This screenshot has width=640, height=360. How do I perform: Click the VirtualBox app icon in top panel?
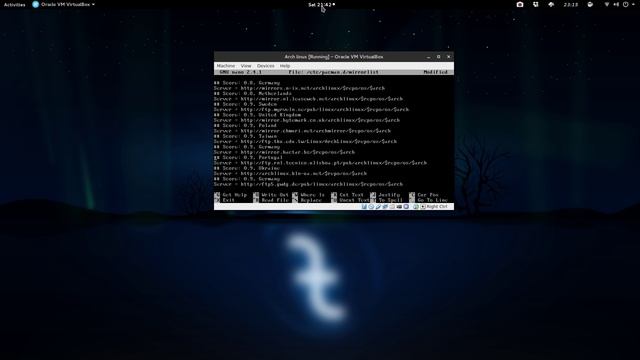[36, 4]
